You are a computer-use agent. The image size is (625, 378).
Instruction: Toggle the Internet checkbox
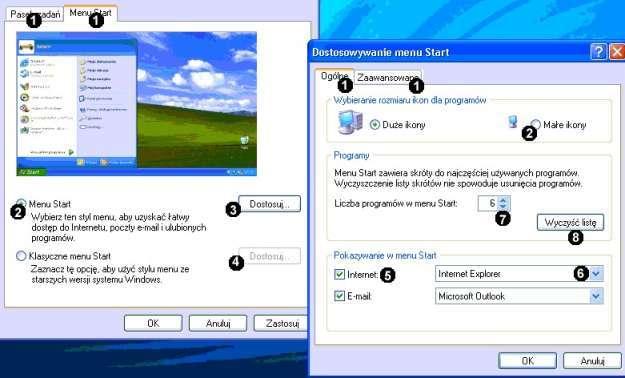(x=340, y=274)
